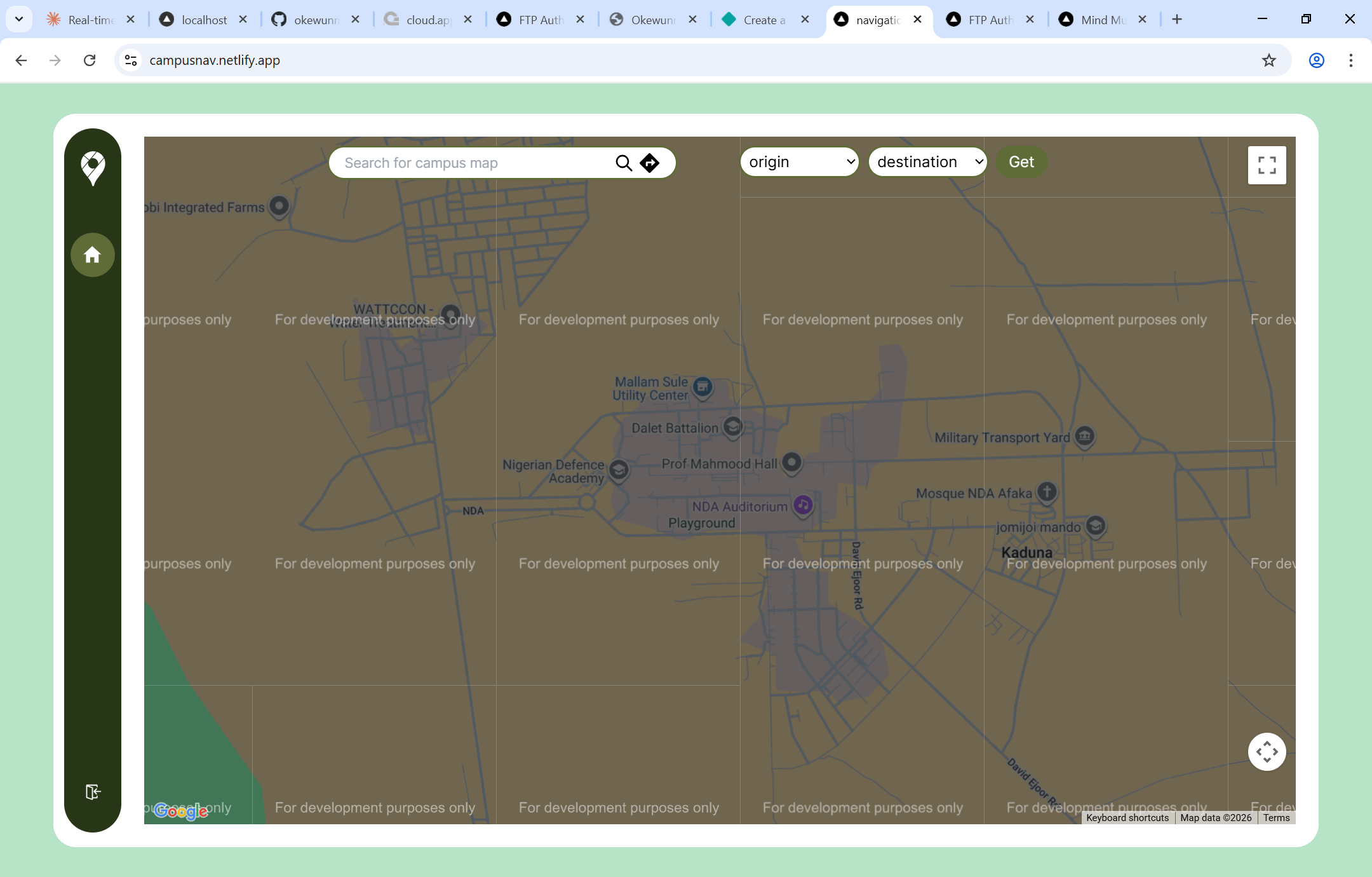
Task: Open the destination dropdown
Action: click(x=927, y=162)
